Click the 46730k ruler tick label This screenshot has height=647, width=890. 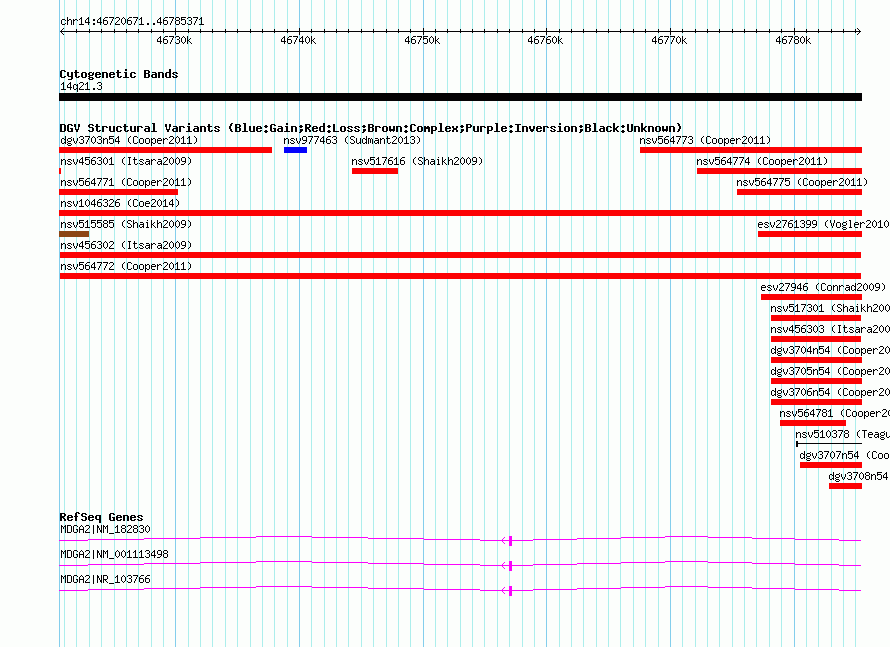coord(174,40)
